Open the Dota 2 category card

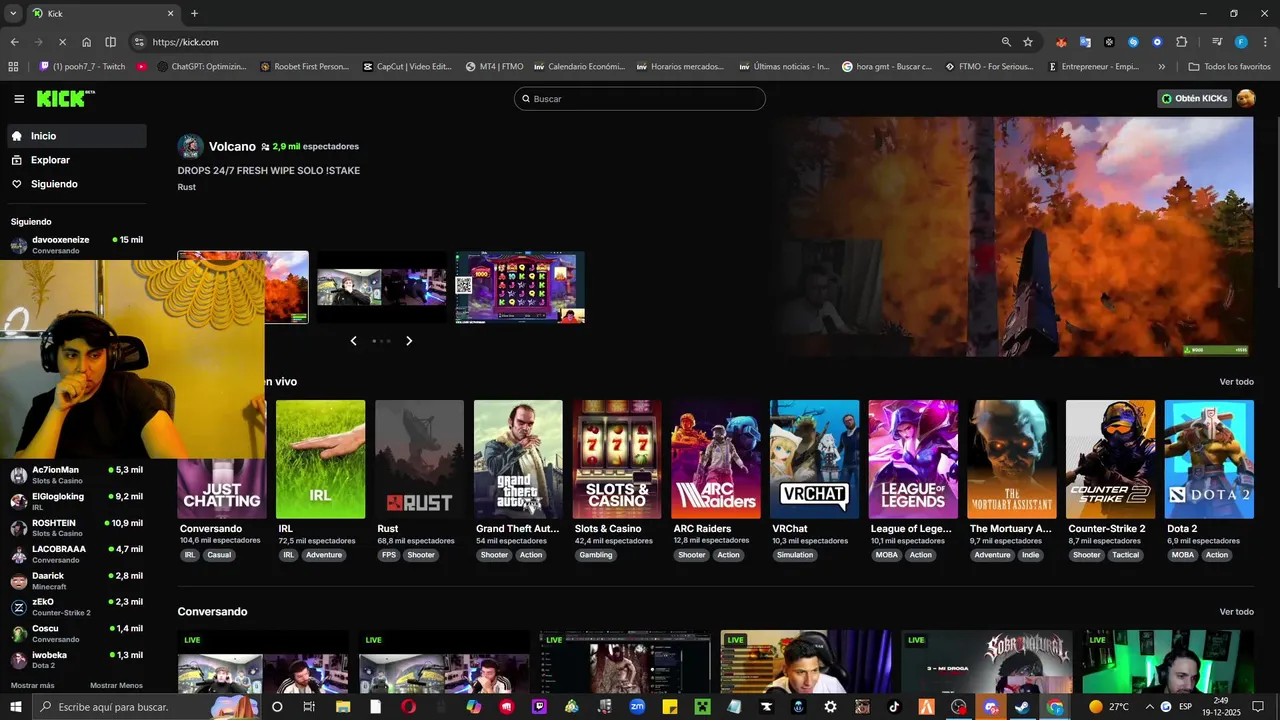(x=1209, y=459)
